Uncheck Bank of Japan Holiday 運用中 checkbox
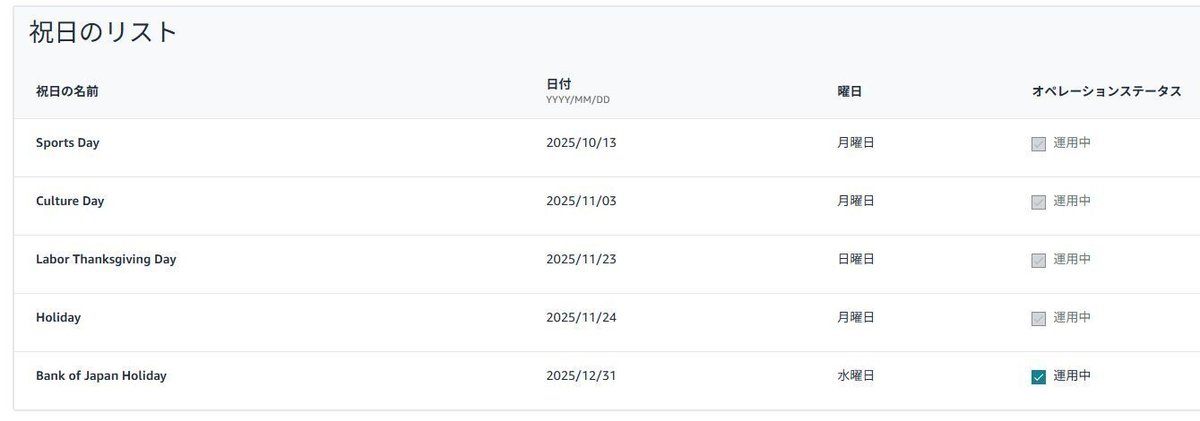Viewport: 1200px width, 421px height. tap(1038, 377)
